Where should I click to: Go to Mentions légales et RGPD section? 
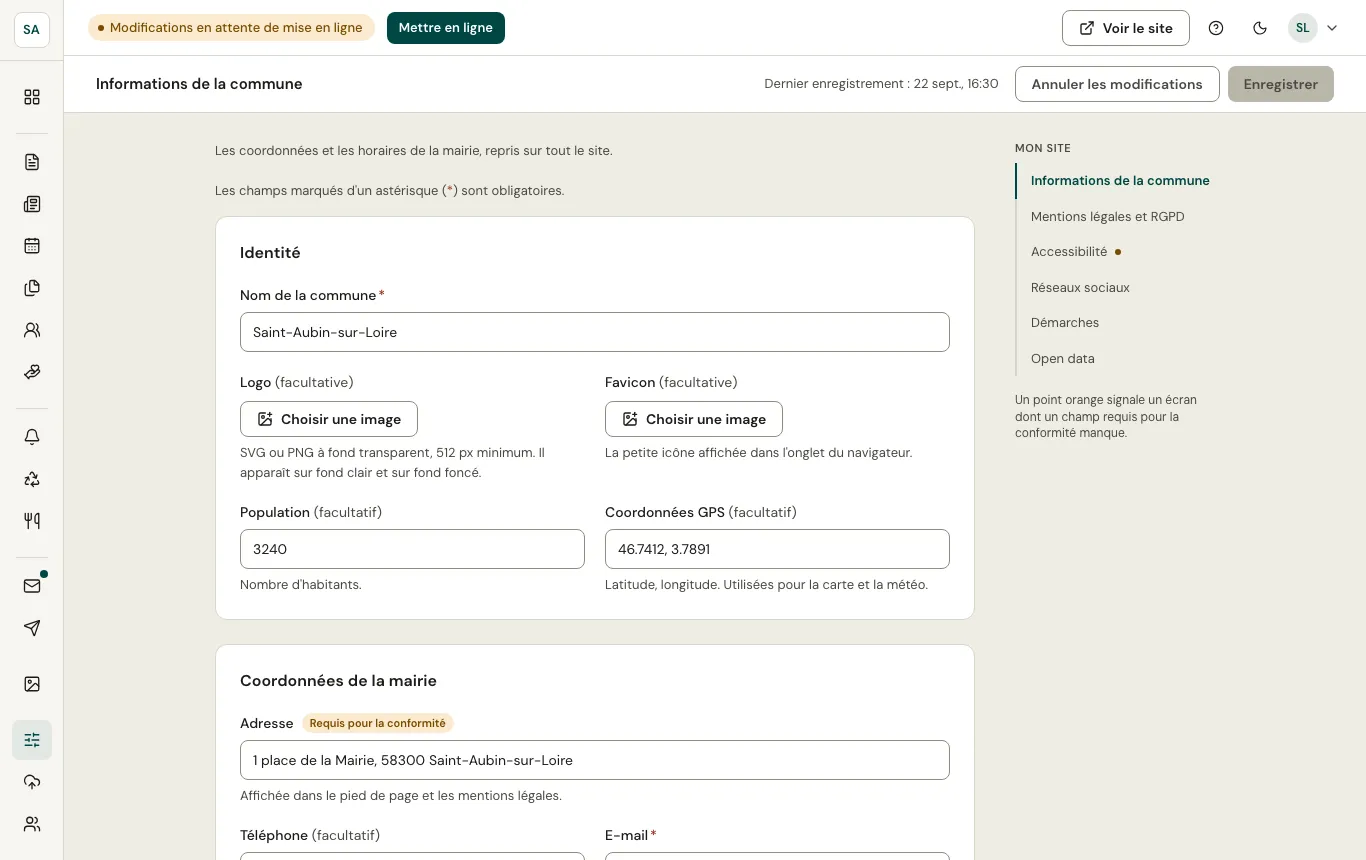1108,216
